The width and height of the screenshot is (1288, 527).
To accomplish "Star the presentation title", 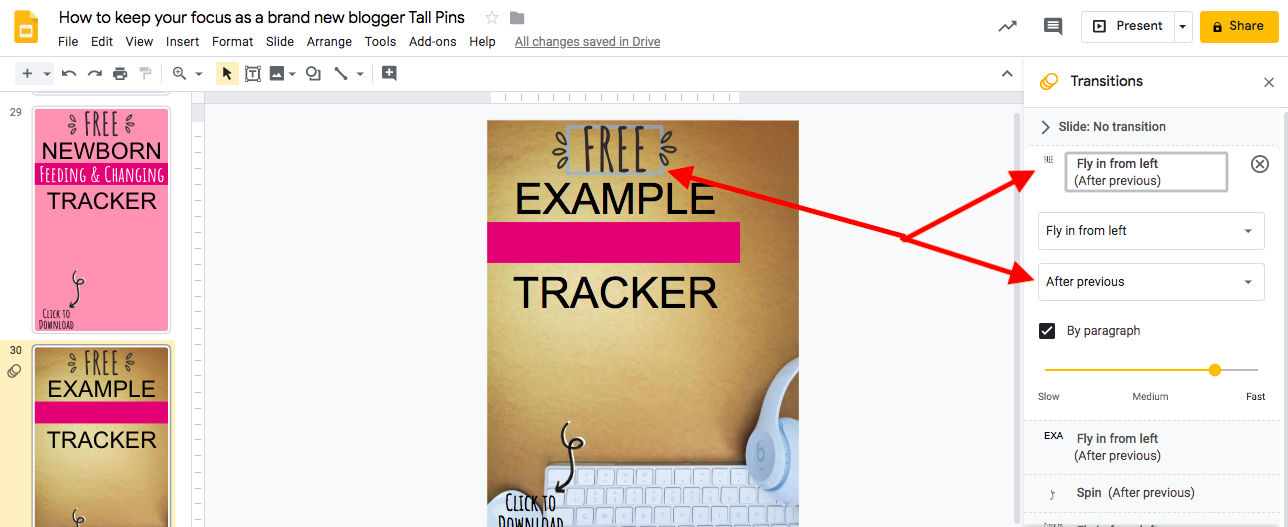I will click(x=492, y=18).
